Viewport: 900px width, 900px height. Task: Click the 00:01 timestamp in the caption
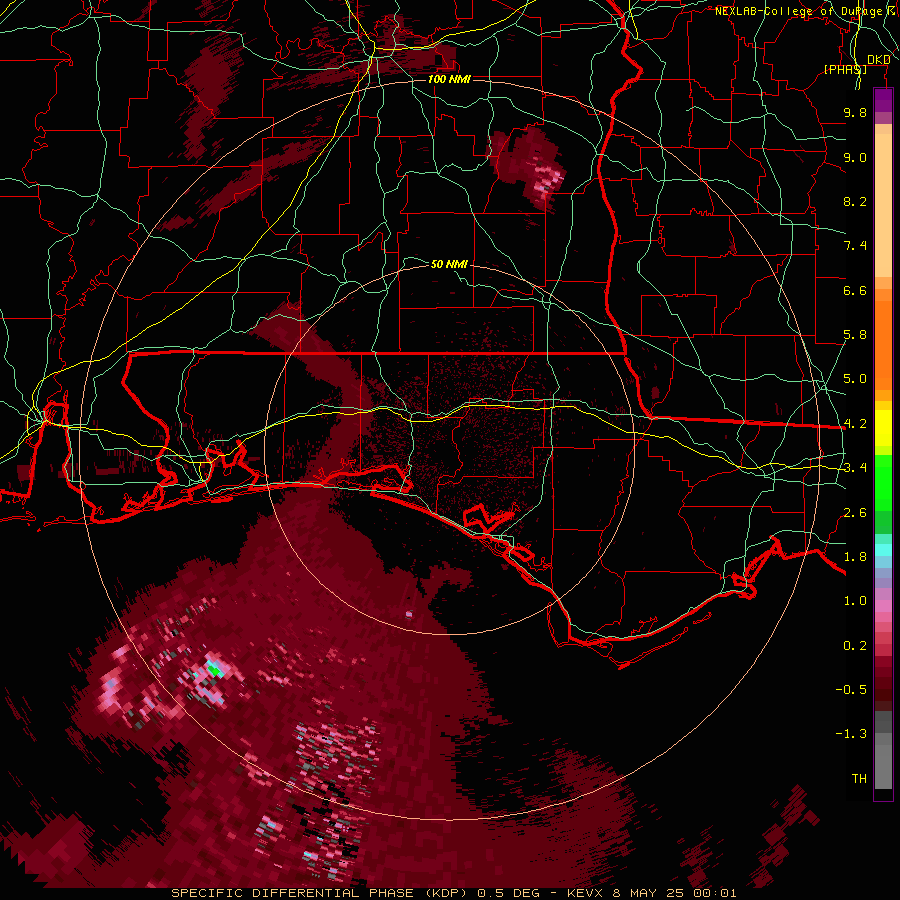[x=717, y=893]
